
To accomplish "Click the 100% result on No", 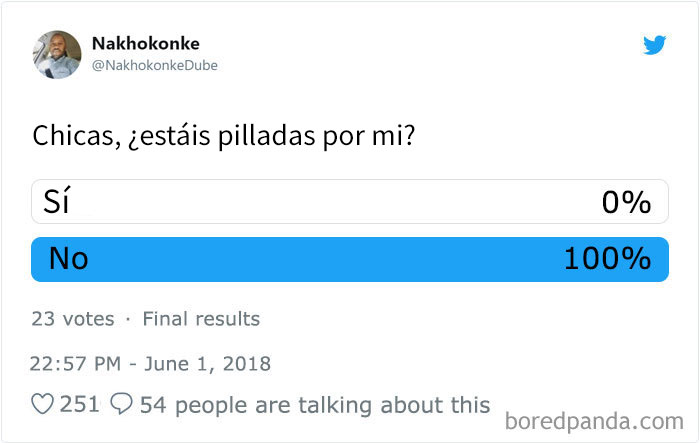I will 607,259.
